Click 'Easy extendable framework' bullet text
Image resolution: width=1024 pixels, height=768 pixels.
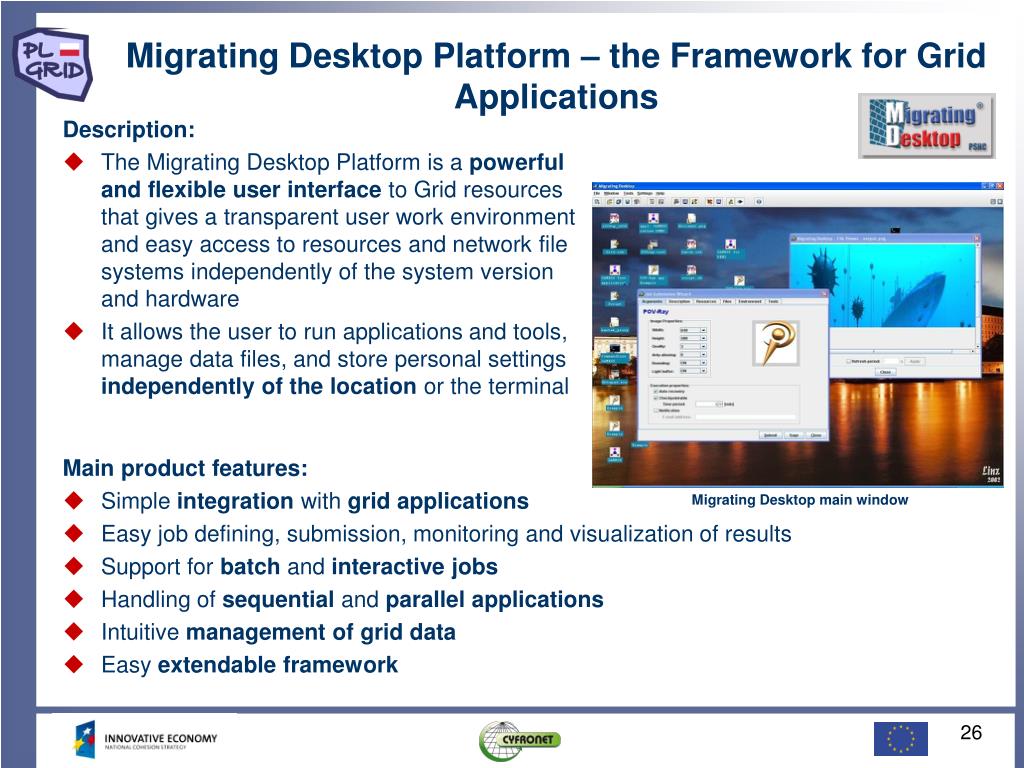click(249, 665)
